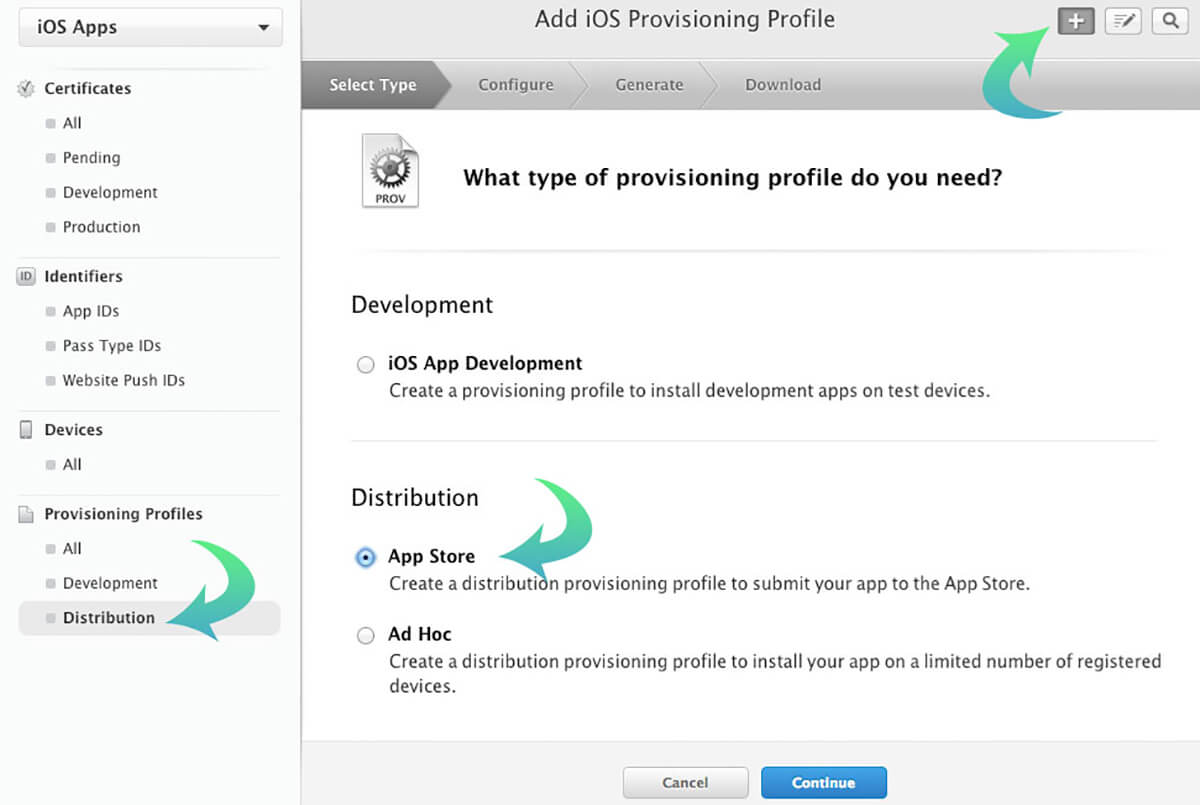This screenshot has height=805, width=1200.
Task: Go to the Generate step
Action: (x=650, y=85)
